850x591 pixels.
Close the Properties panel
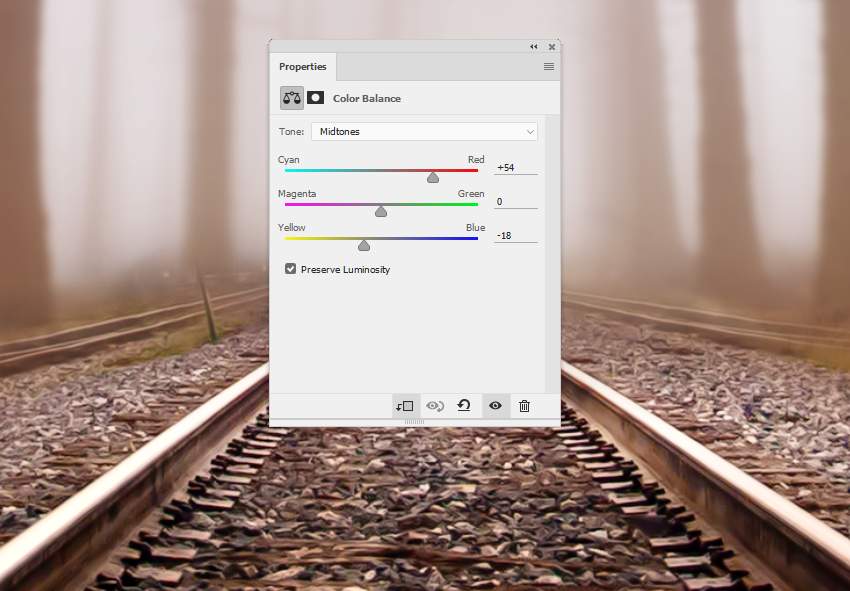point(552,46)
